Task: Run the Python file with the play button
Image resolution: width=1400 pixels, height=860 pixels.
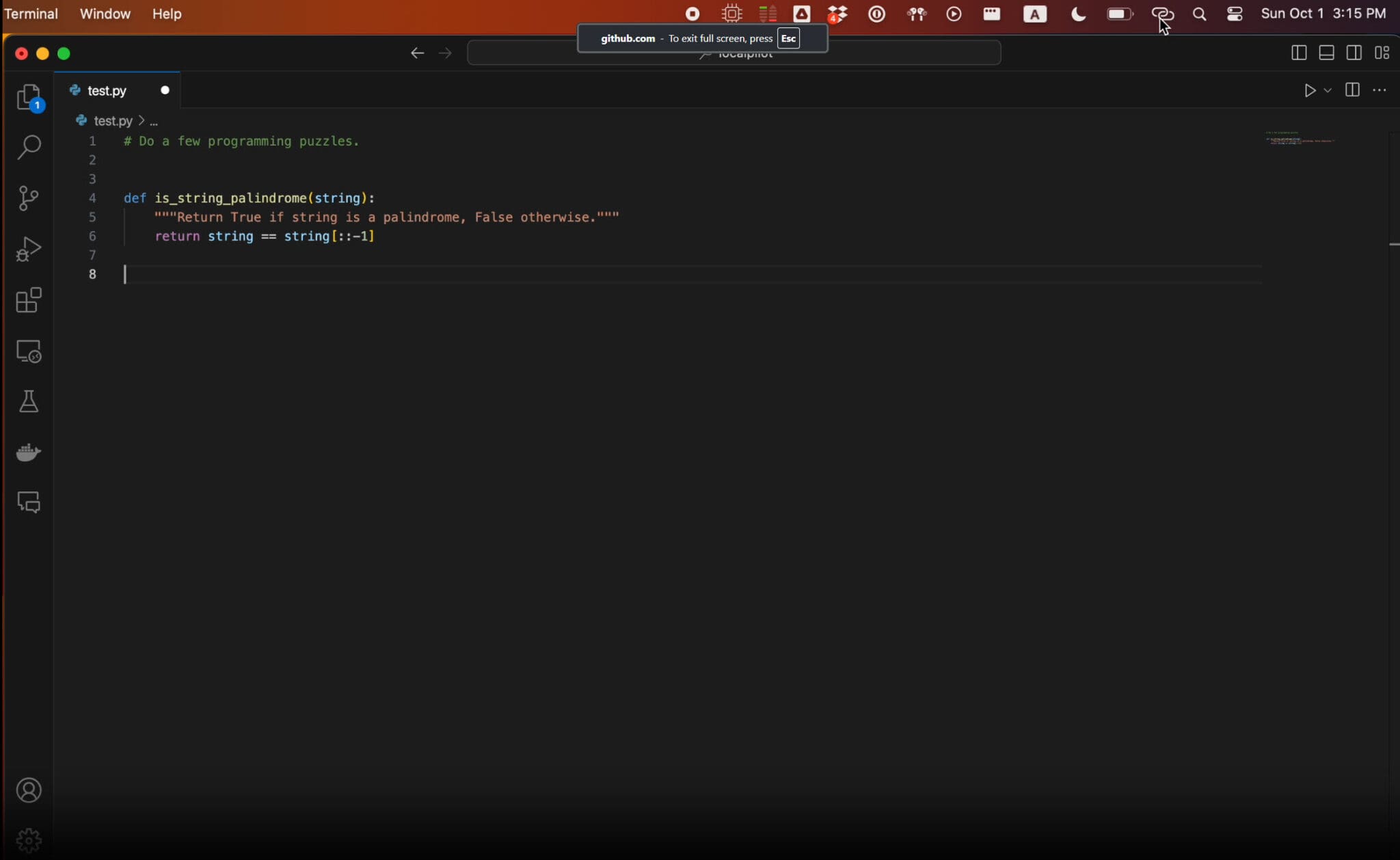Action: [1310, 90]
